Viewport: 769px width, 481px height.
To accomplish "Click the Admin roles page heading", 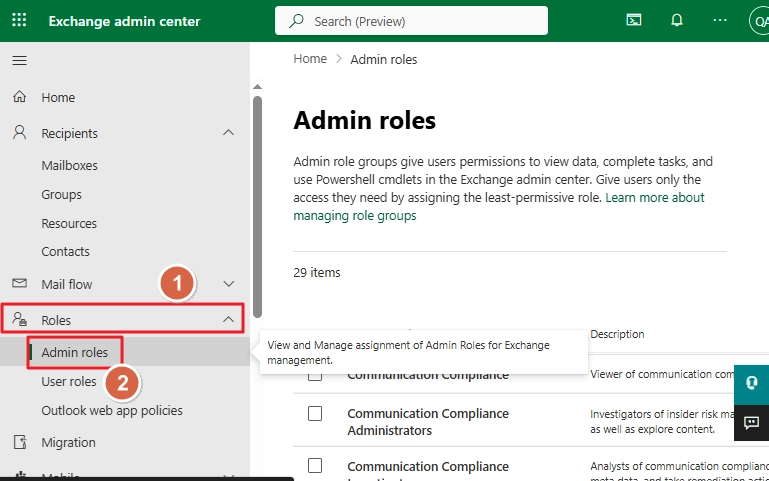I will point(364,120).
